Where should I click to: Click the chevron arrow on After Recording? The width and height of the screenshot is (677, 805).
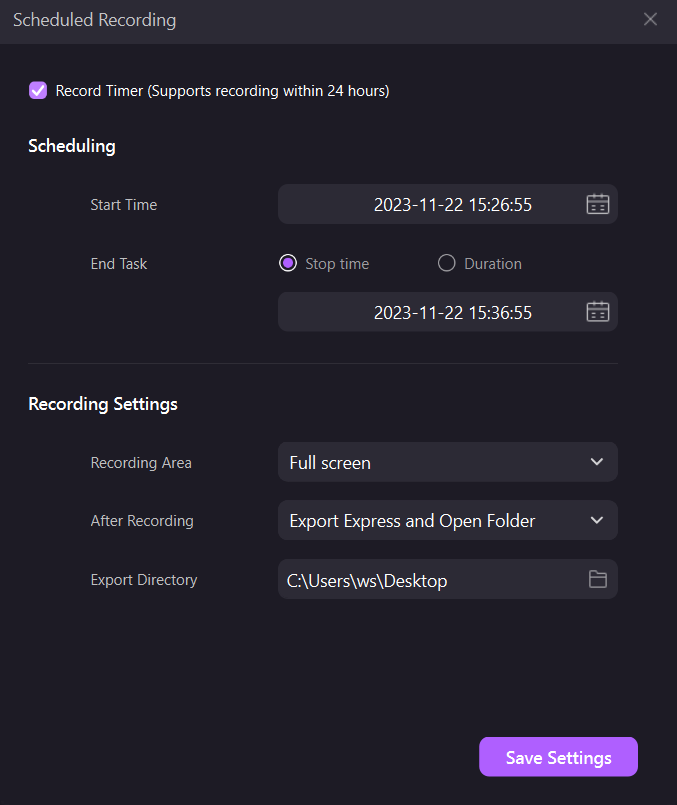point(597,520)
